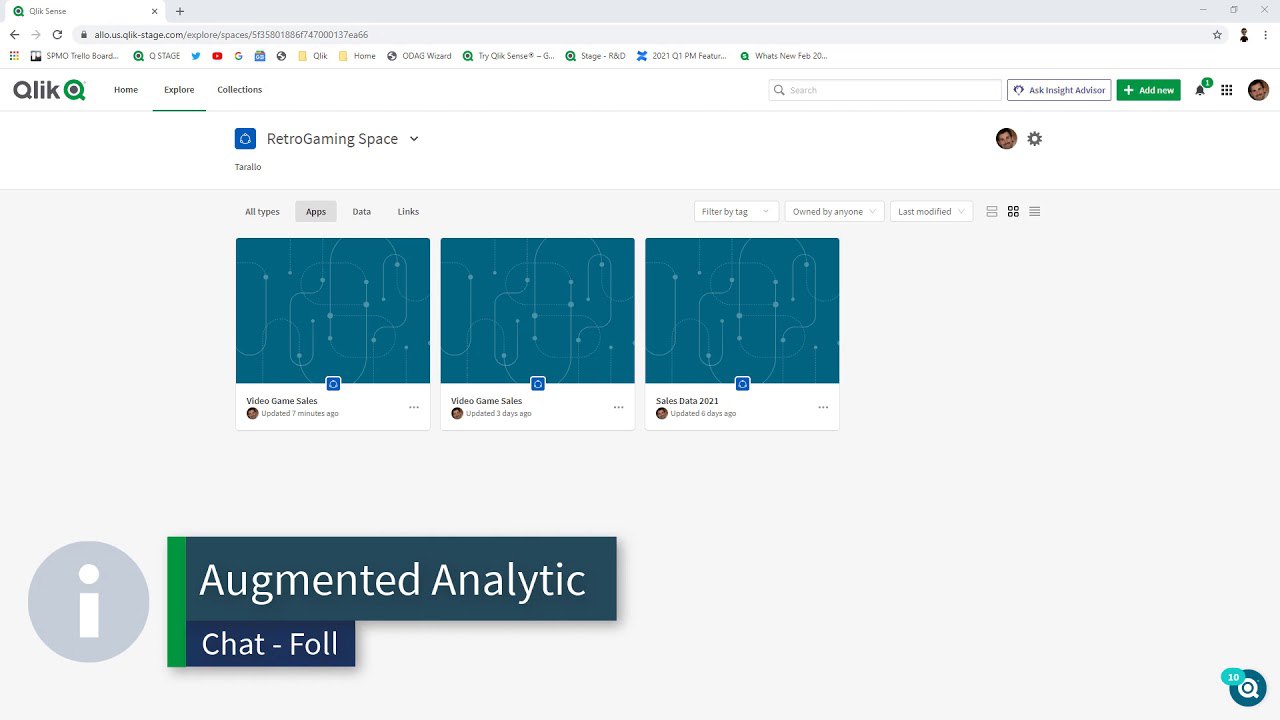This screenshot has width=1280, height=720.
Task: Open the Google bookmark
Action: [x=239, y=56]
